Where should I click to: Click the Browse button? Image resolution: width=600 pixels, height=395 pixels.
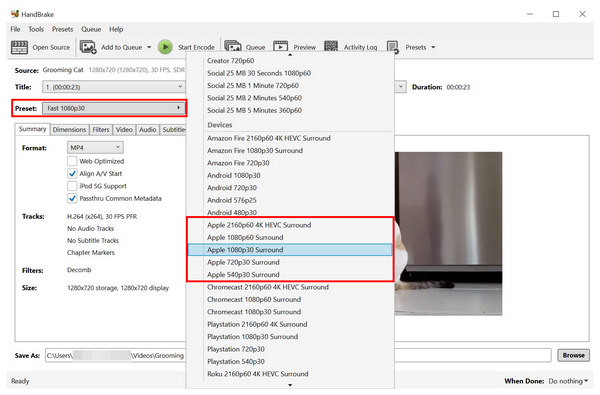pyautogui.click(x=573, y=355)
